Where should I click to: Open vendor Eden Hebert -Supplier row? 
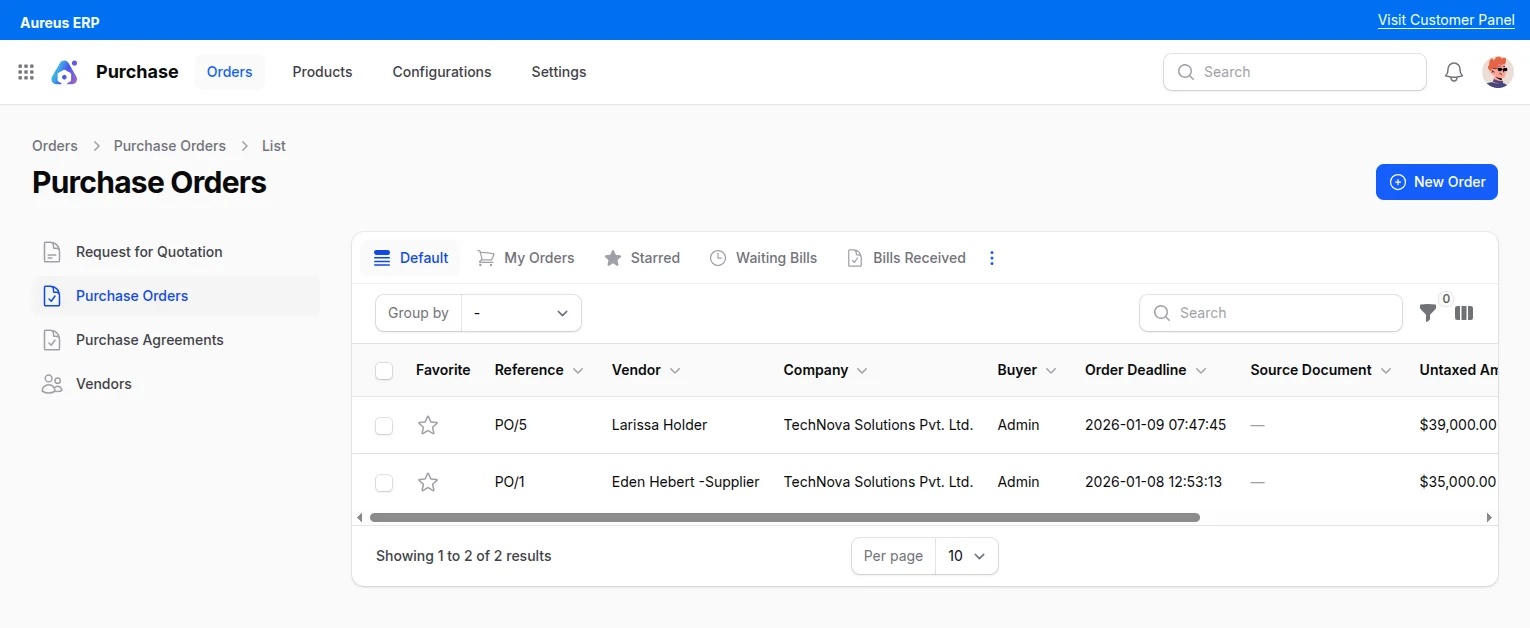click(686, 482)
